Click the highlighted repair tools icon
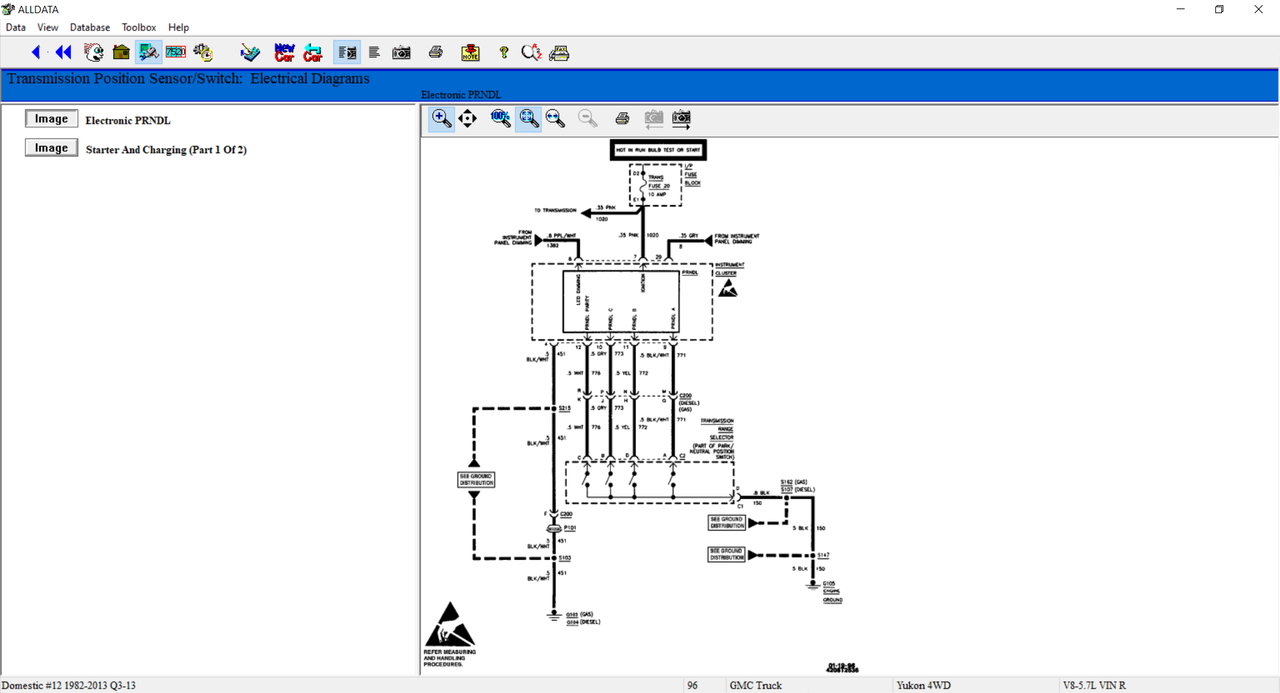 [x=149, y=52]
